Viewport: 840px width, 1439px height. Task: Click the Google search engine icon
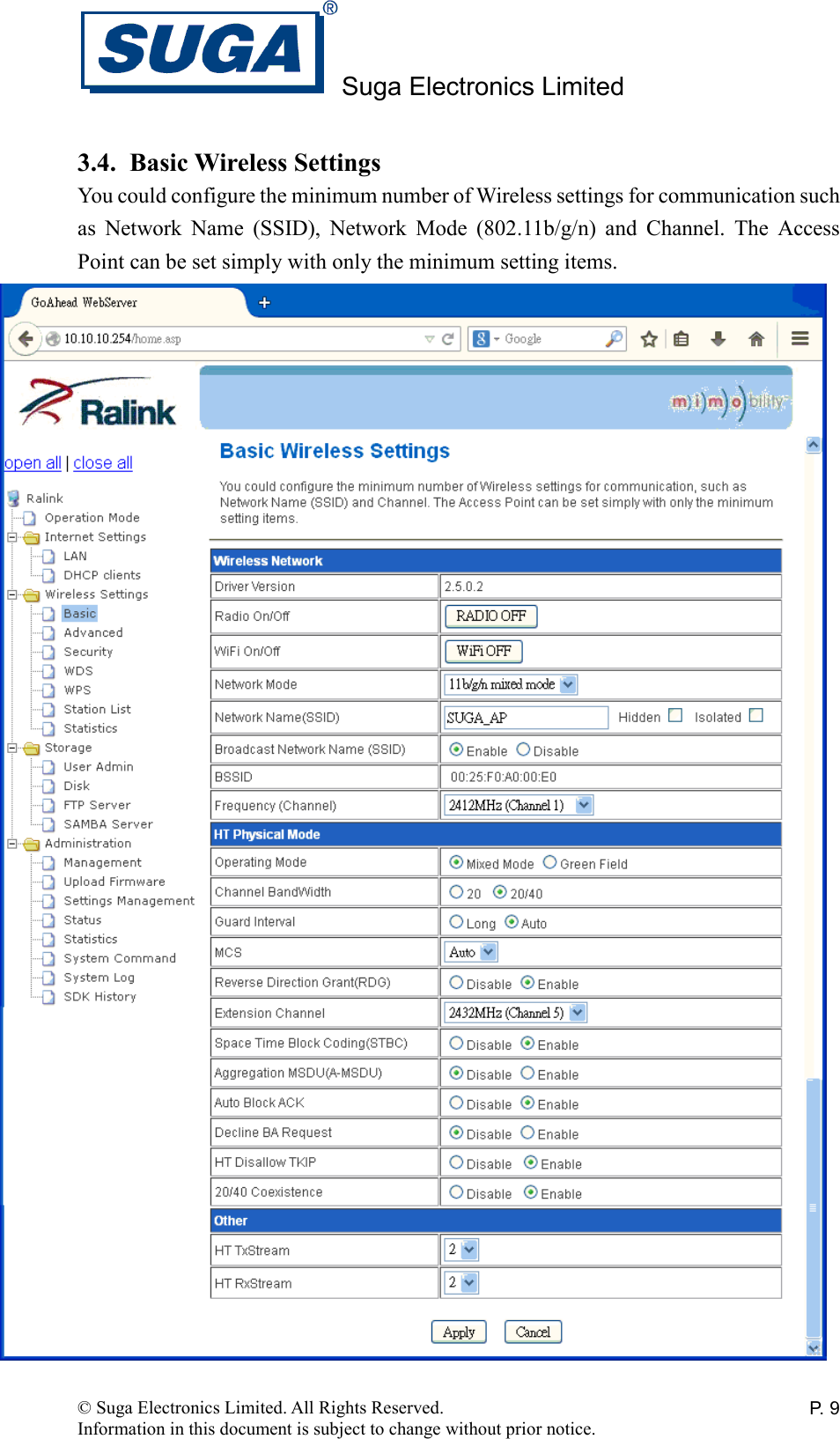(x=481, y=339)
